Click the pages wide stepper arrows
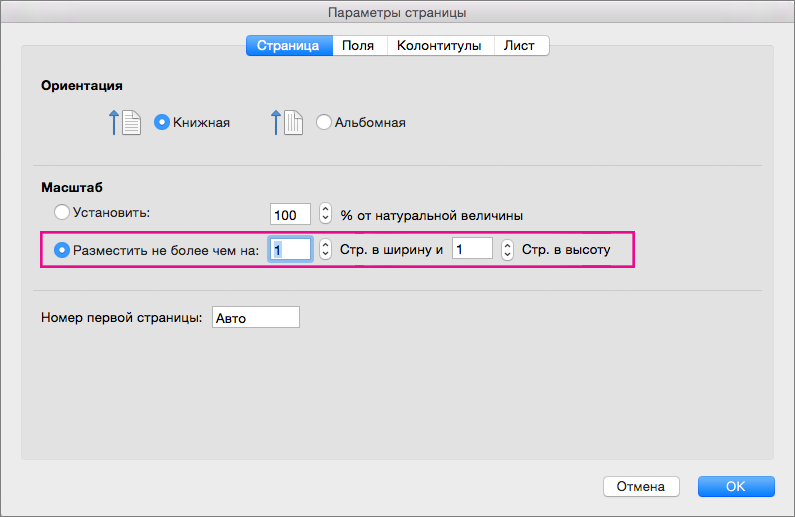The height and width of the screenshot is (517, 795). (x=325, y=250)
